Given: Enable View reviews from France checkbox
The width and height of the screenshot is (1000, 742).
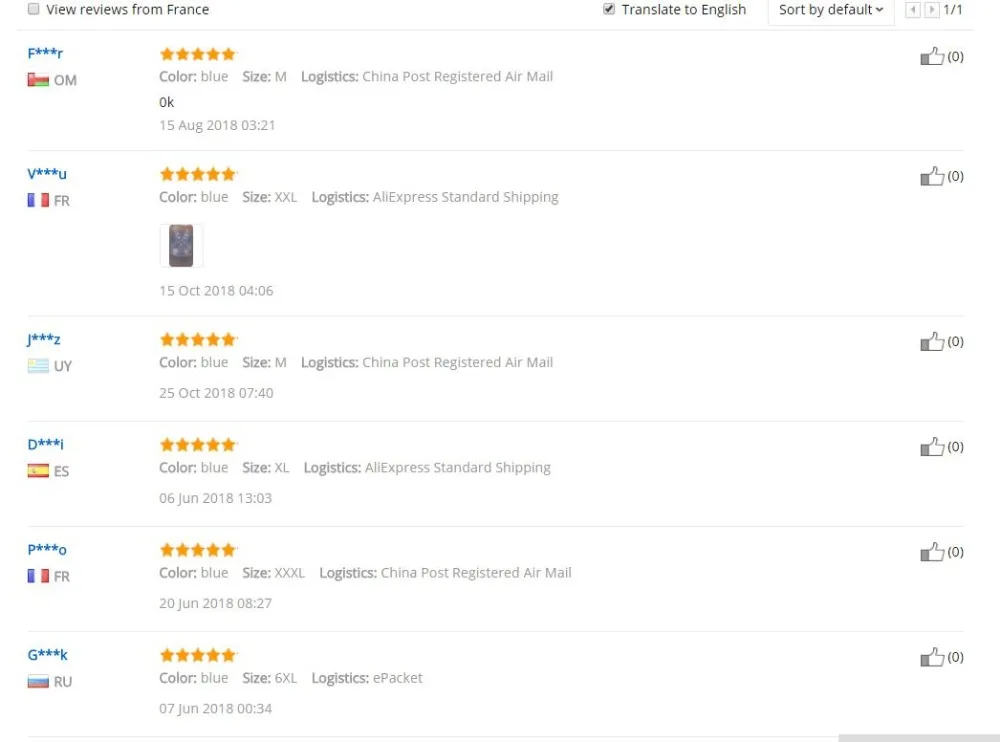Looking at the screenshot, I should 34,9.
